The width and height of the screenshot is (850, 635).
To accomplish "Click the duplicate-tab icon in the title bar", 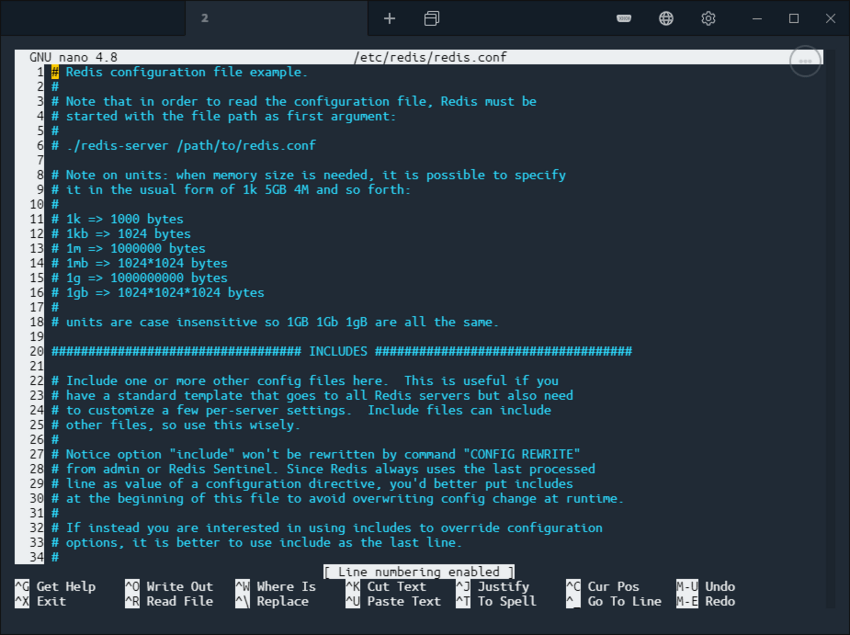I will point(431,17).
